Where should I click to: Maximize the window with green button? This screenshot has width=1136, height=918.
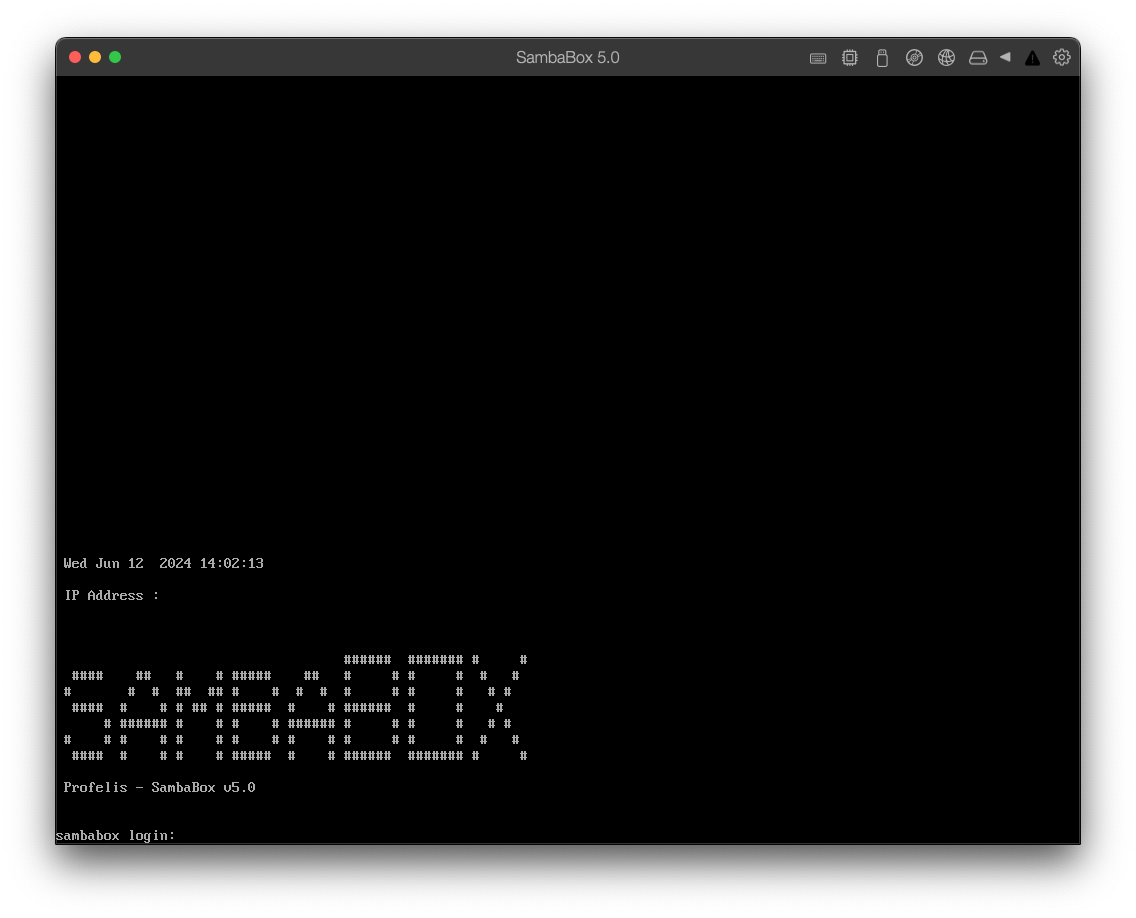115,57
